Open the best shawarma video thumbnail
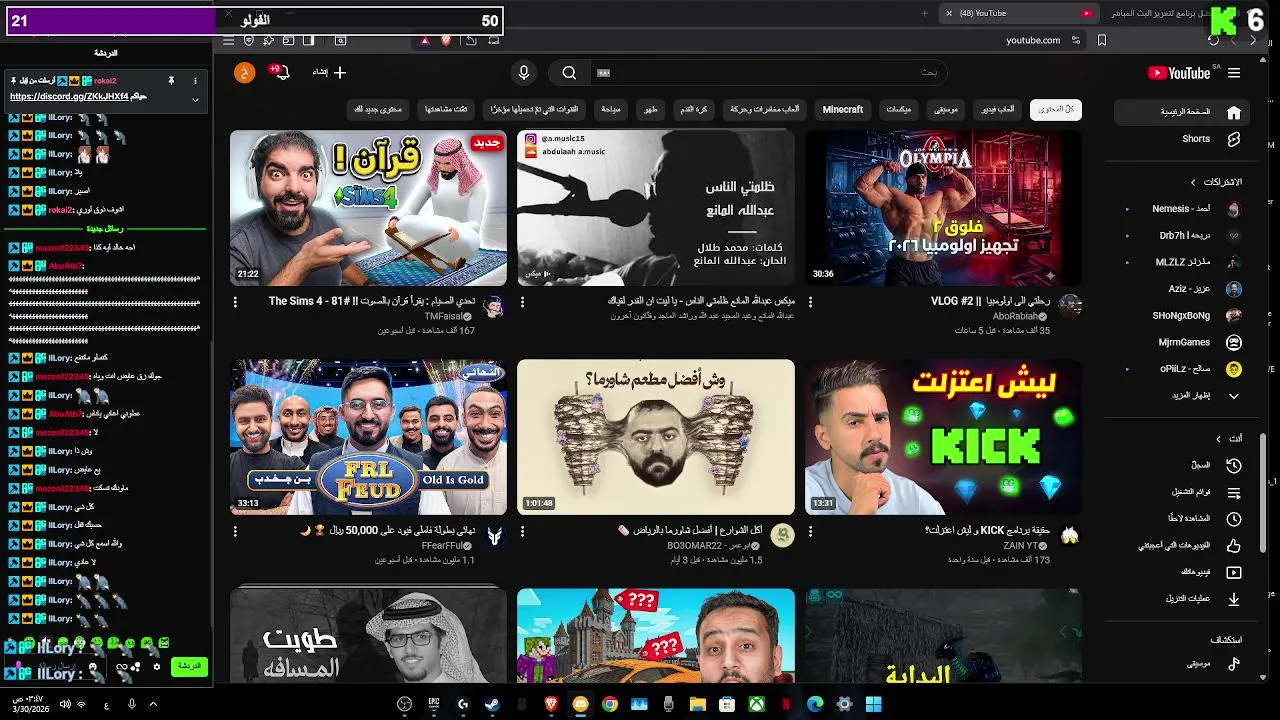Image resolution: width=1280 pixels, height=720 pixels. pos(656,437)
